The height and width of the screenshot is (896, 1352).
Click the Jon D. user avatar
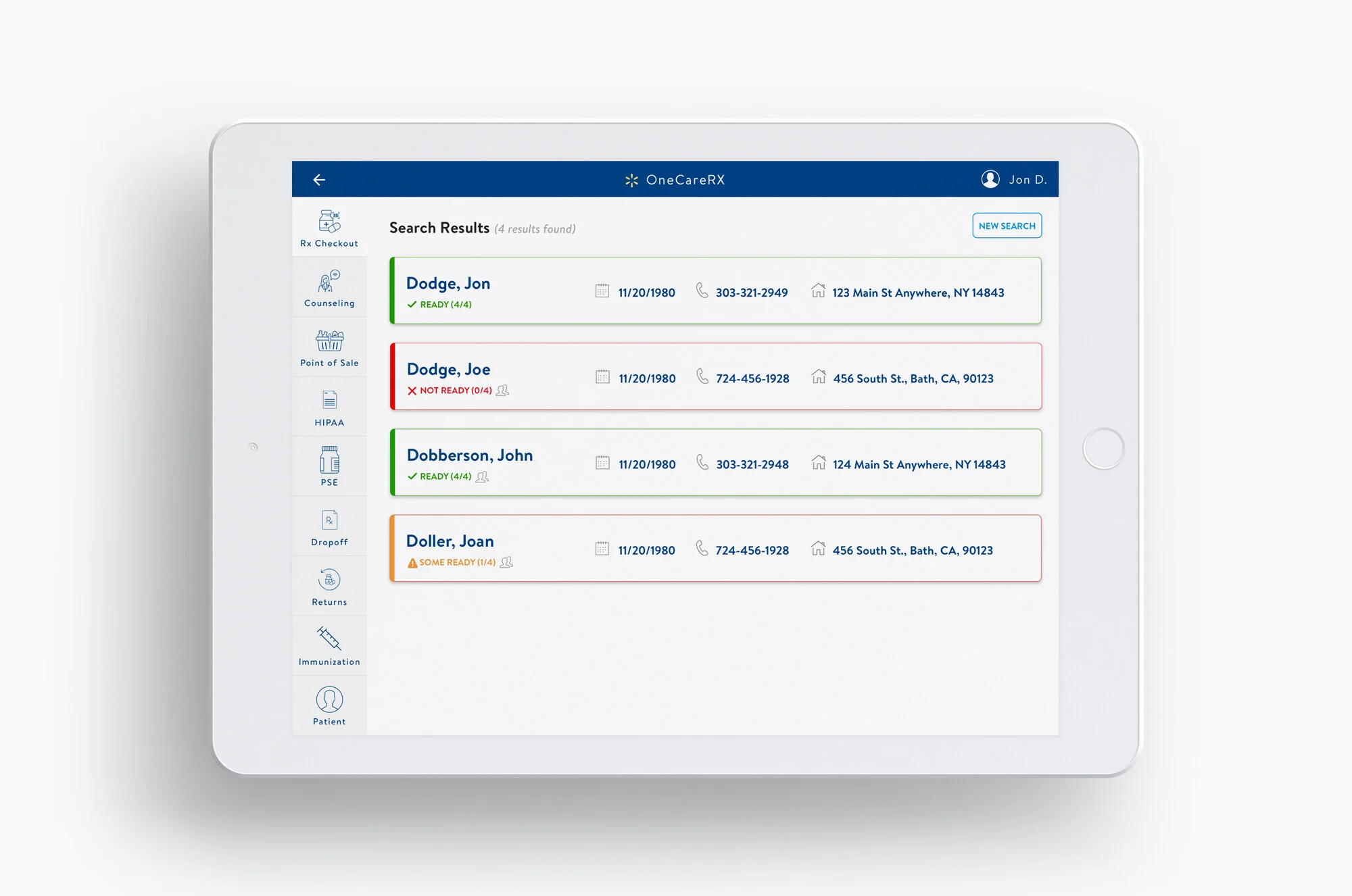[990, 179]
